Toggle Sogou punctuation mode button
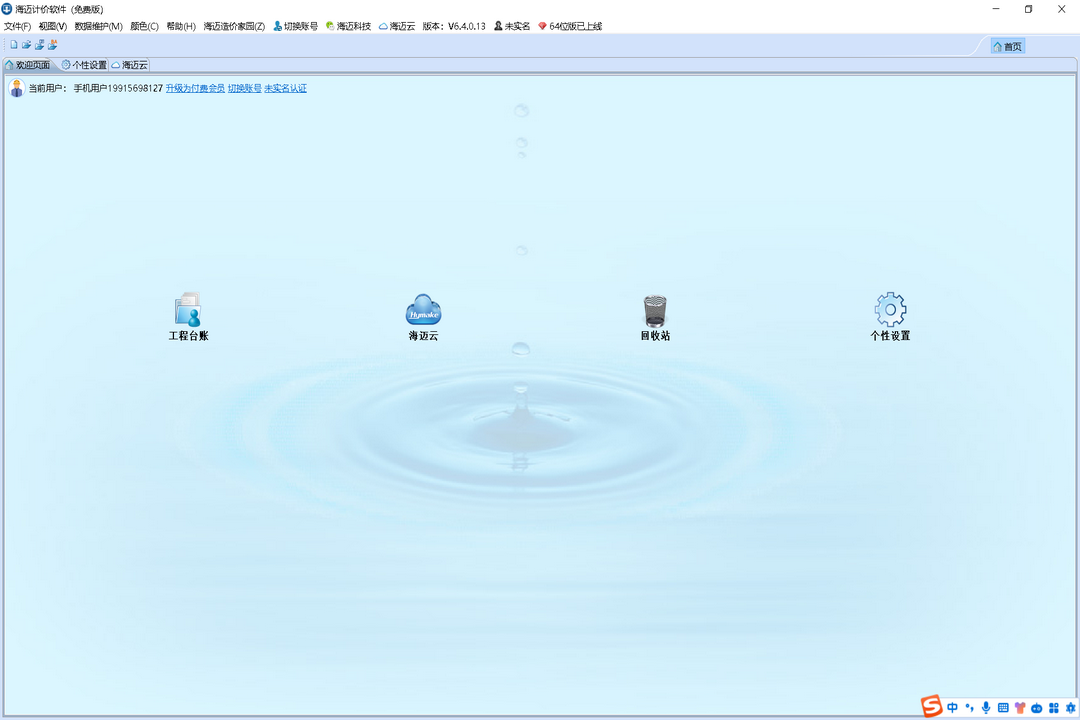Viewport: 1080px width, 720px height. pyautogui.click(x=969, y=708)
